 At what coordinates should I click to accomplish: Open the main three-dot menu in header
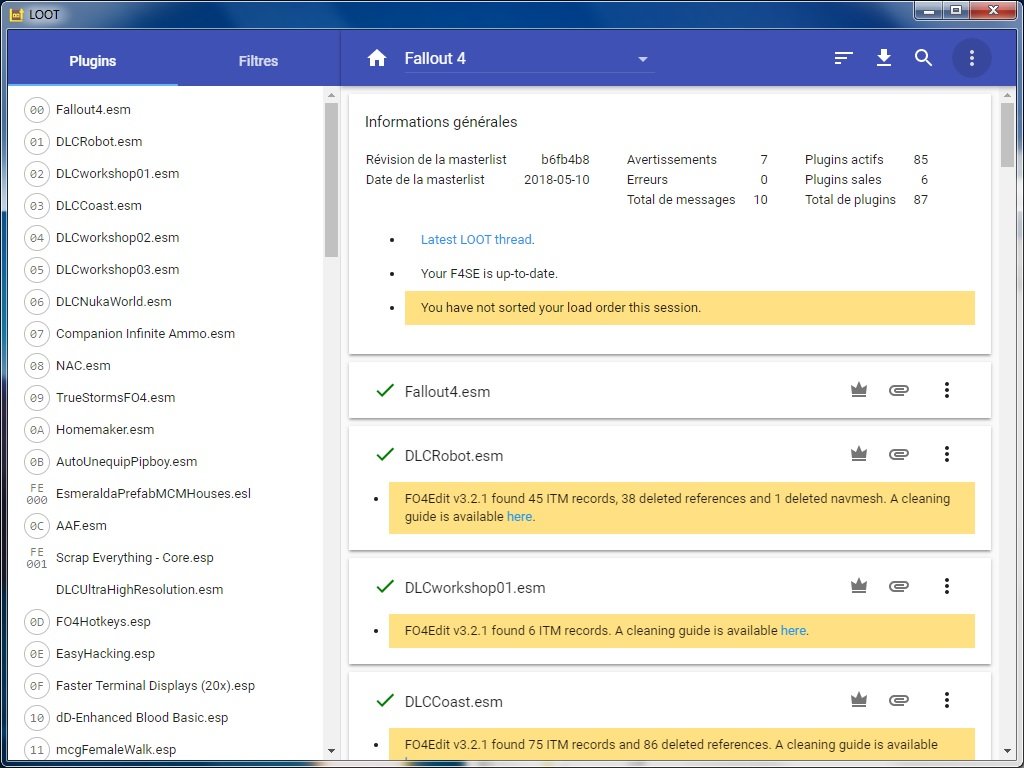click(972, 58)
